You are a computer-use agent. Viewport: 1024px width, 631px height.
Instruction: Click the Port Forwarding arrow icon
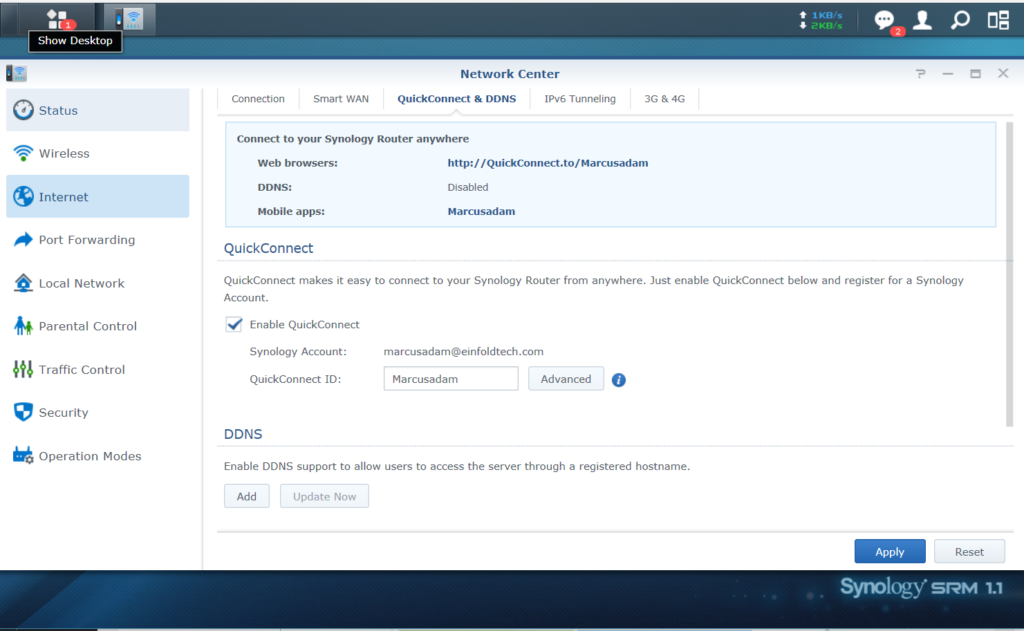(x=23, y=240)
